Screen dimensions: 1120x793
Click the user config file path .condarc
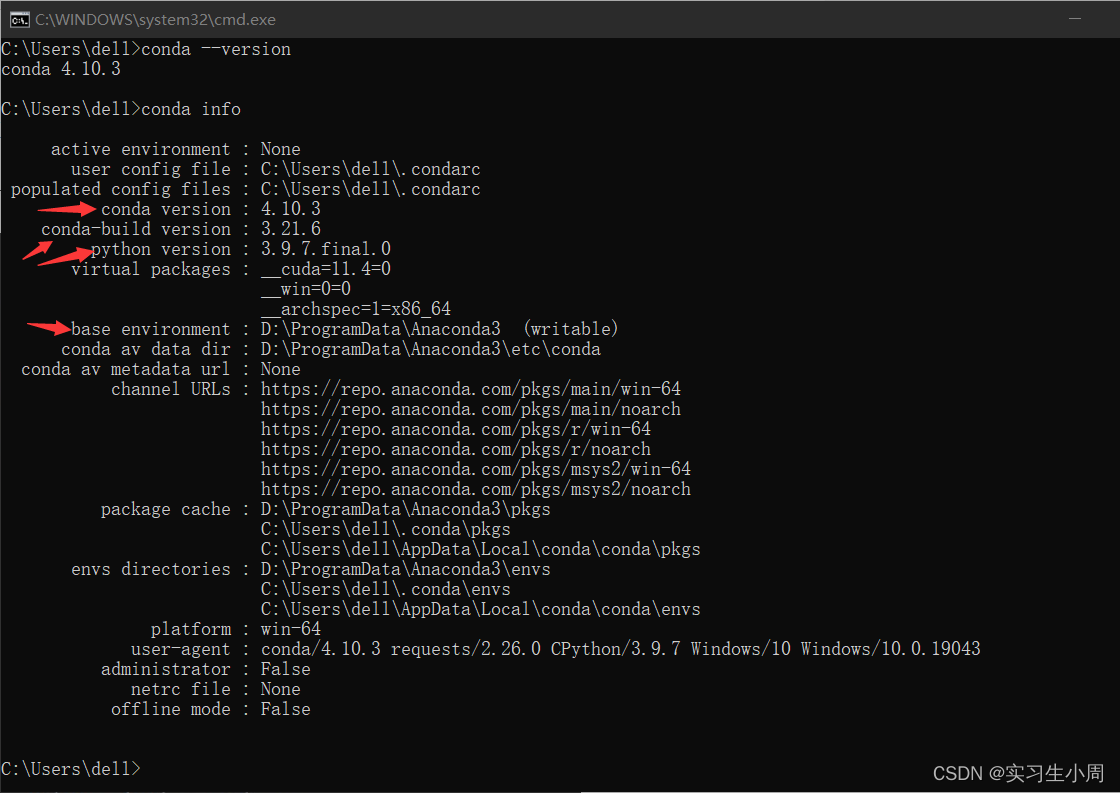click(x=370, y=169)
